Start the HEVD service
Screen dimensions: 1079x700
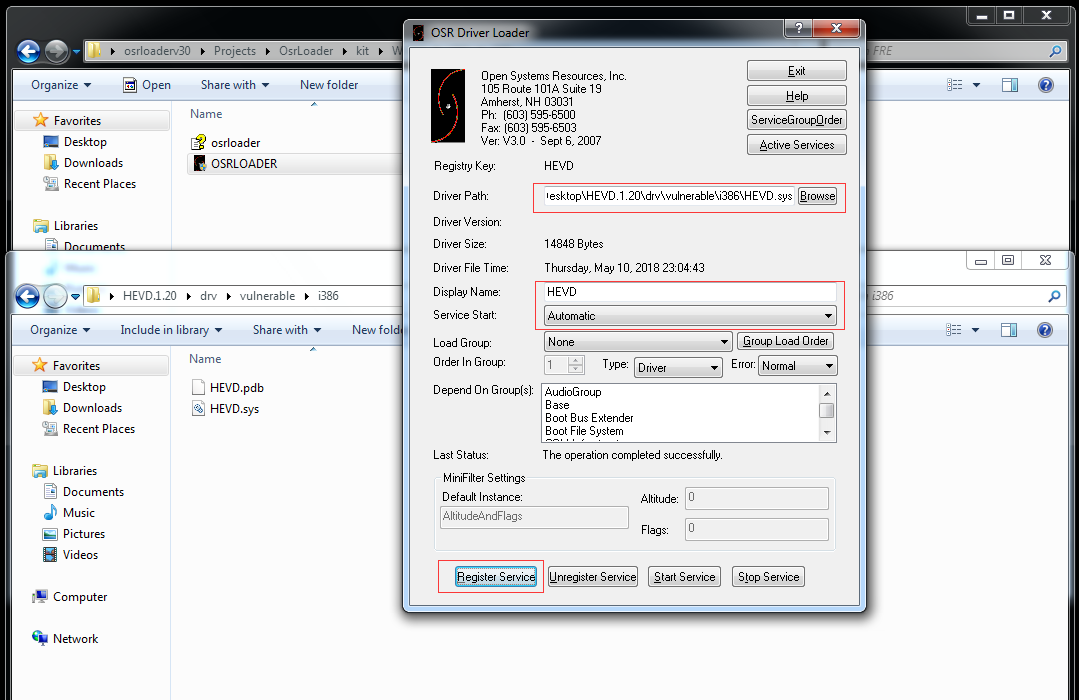(x=684, y=577)
